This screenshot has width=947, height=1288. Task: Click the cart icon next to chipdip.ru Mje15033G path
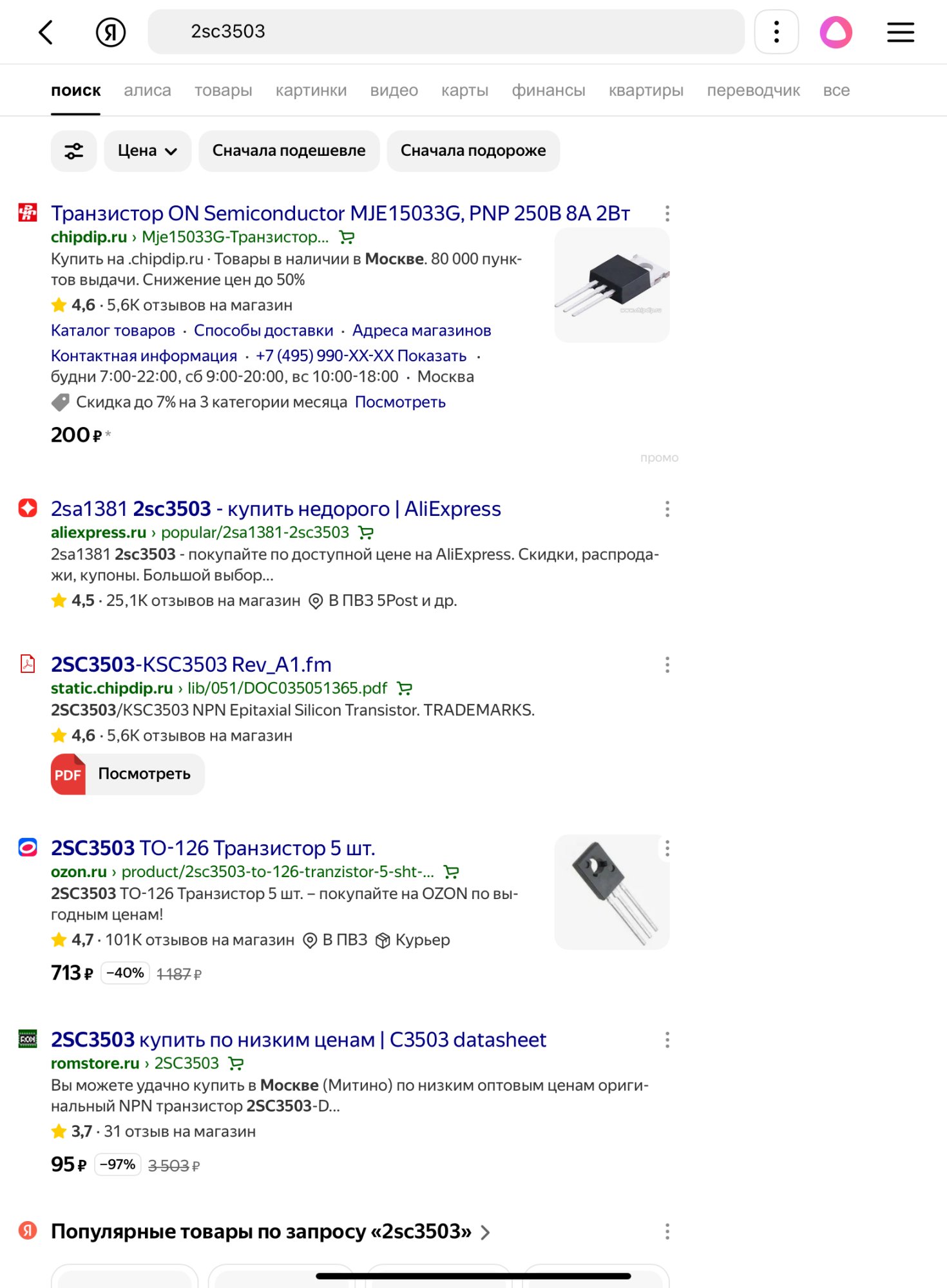click(347, 238)
